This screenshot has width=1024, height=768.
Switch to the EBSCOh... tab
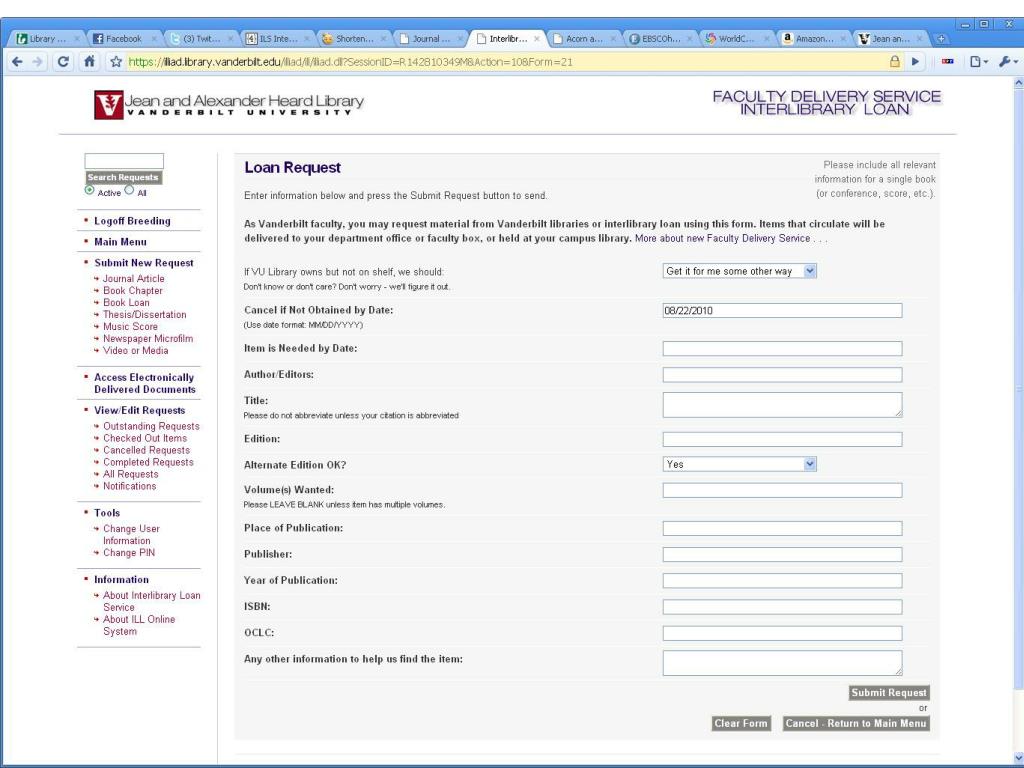[660, 39]
